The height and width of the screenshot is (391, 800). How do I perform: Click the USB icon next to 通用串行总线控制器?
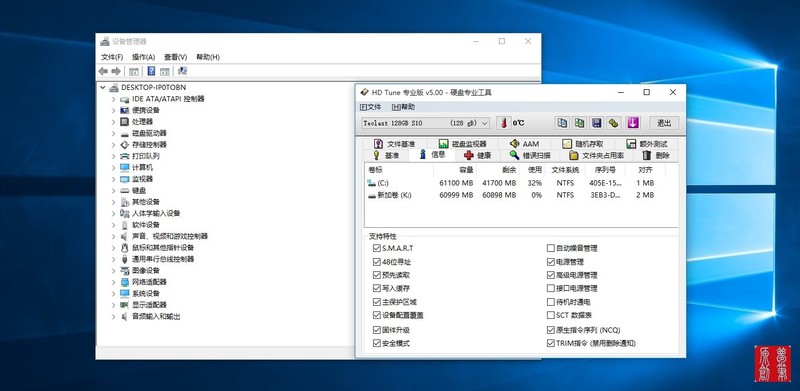(124, 259)
